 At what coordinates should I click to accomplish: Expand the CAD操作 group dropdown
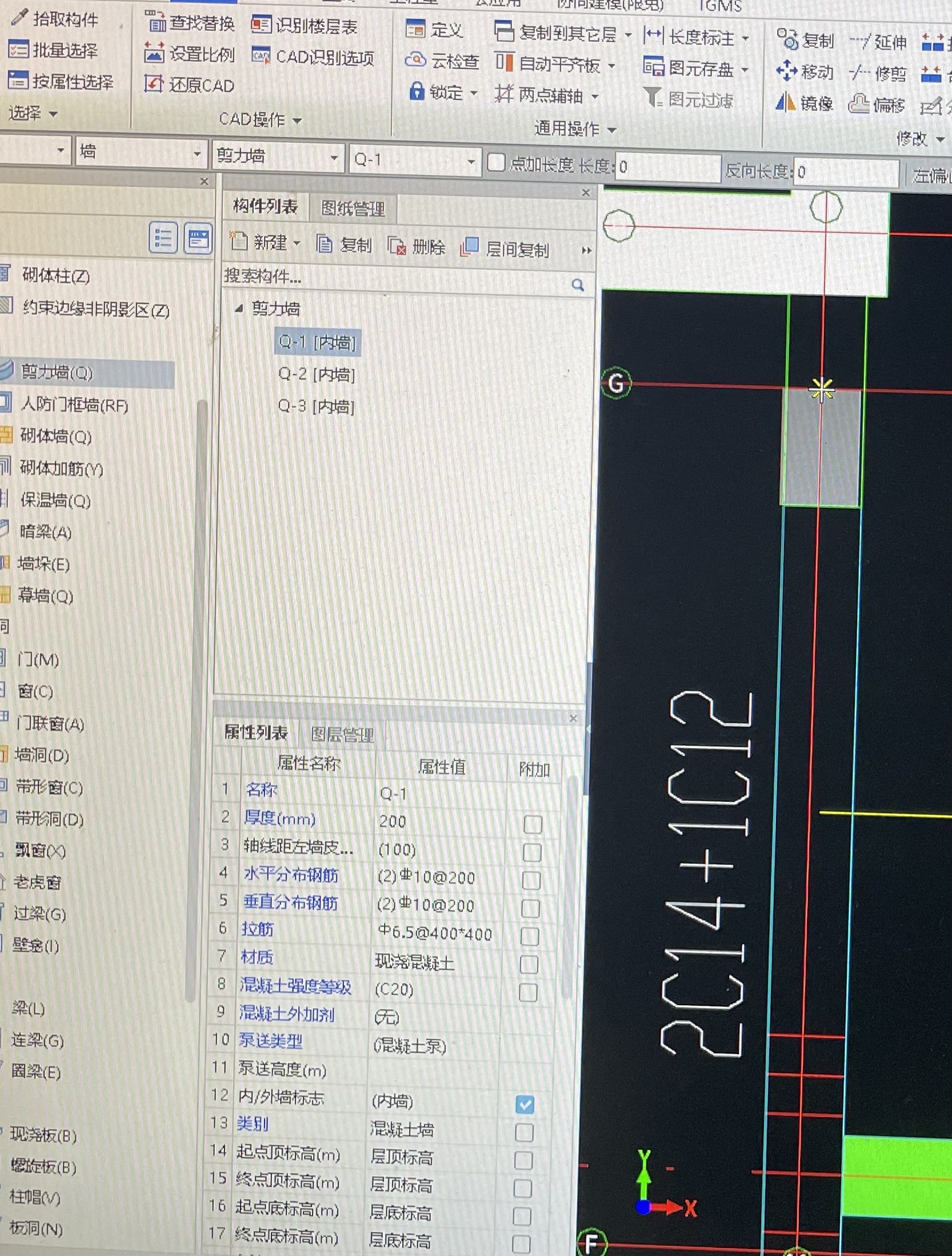pyautogui.click(x=297, y=121)
